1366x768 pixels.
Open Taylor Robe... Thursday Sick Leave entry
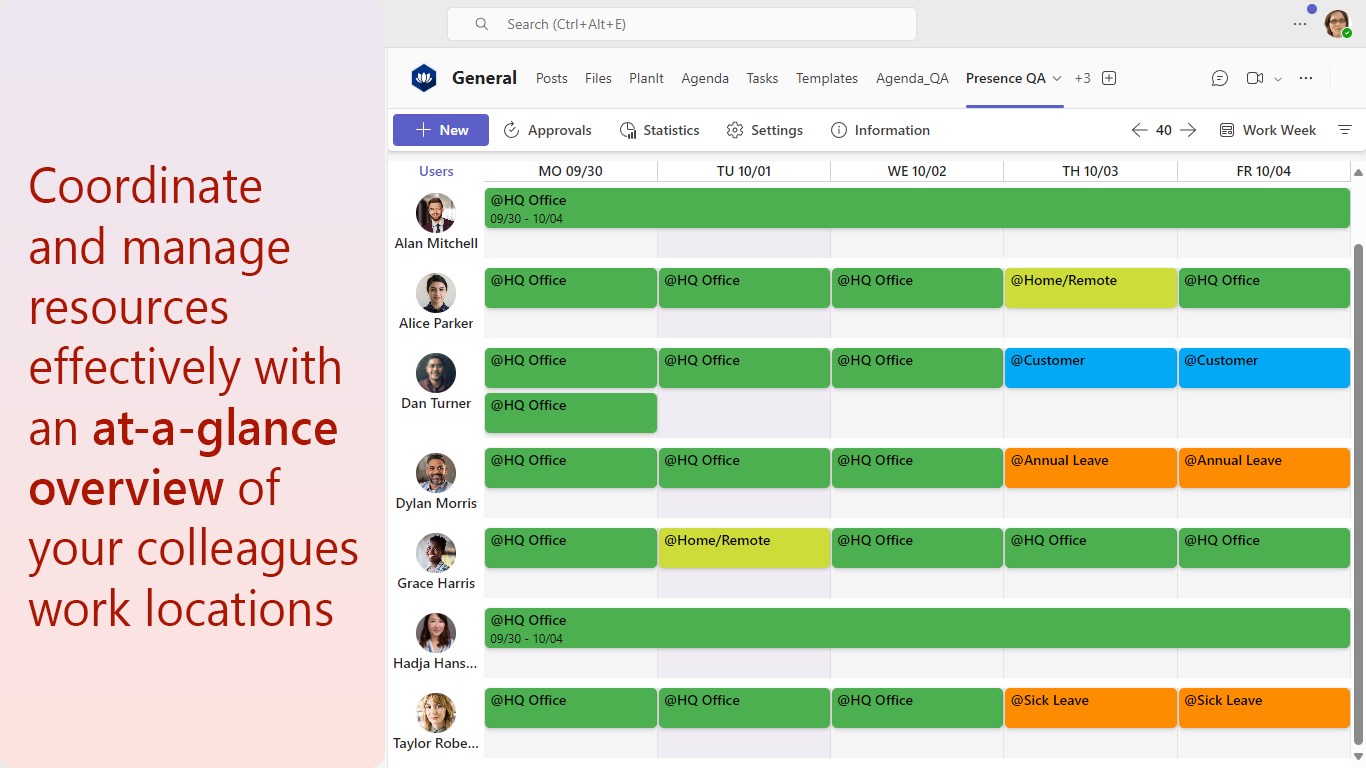(x=1090, y=708)
